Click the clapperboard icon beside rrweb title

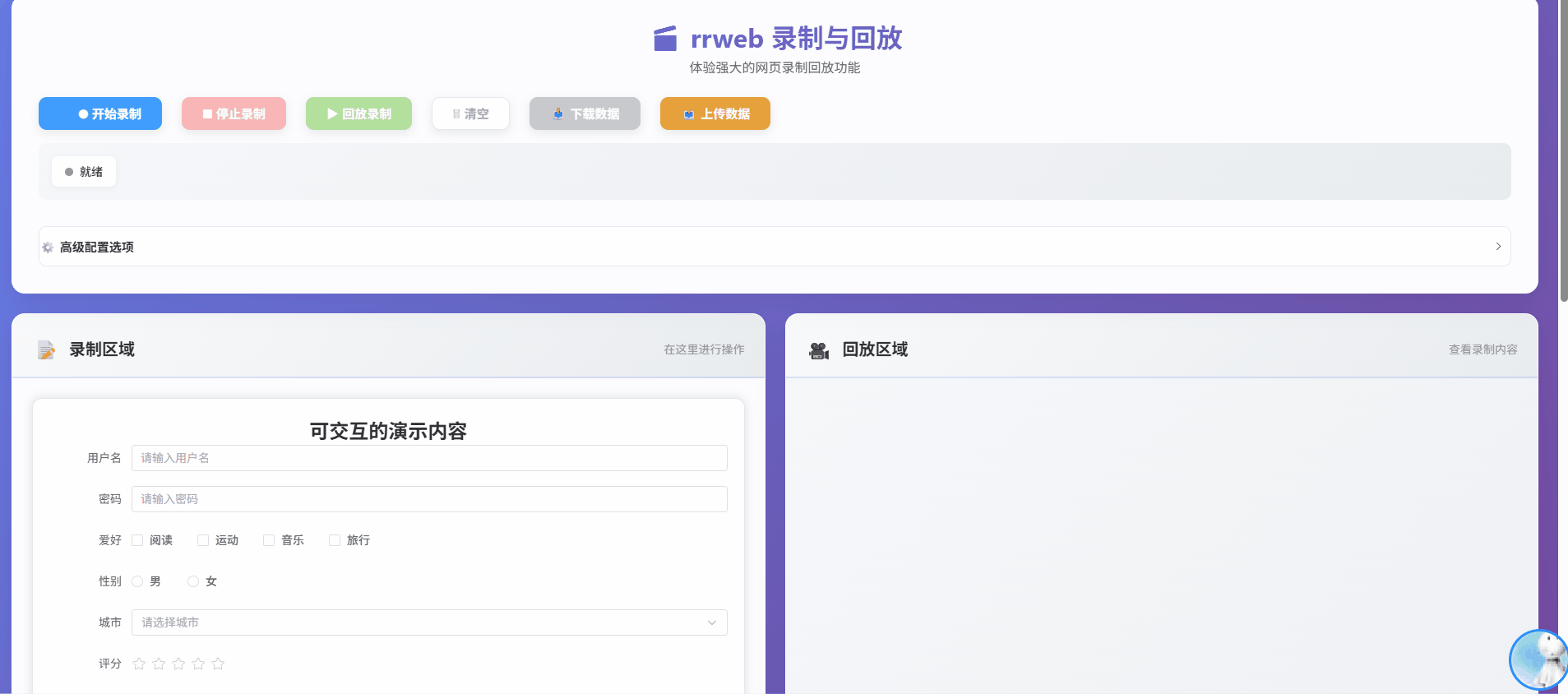coord(665,39)
